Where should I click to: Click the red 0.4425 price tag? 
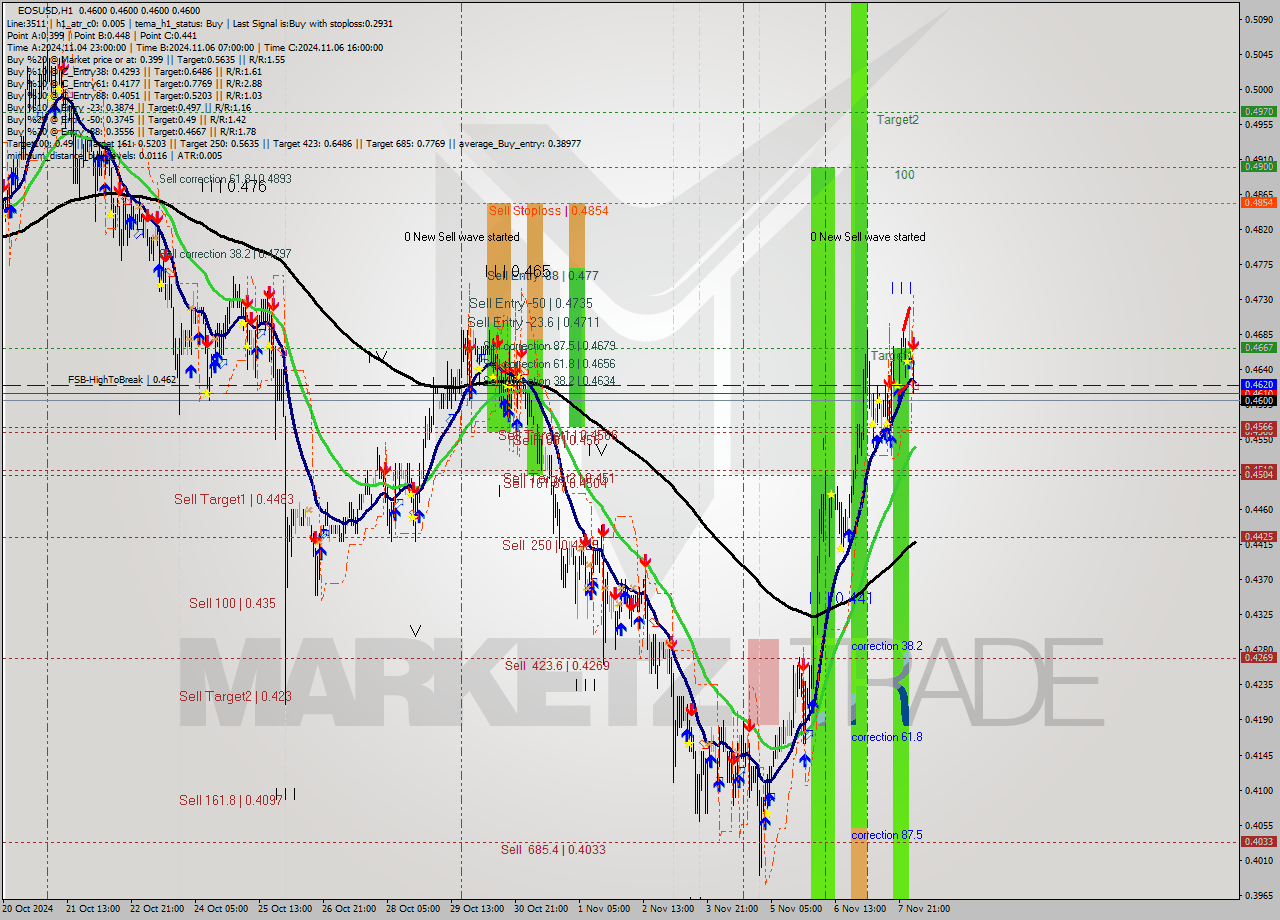tap(1258, 537)
